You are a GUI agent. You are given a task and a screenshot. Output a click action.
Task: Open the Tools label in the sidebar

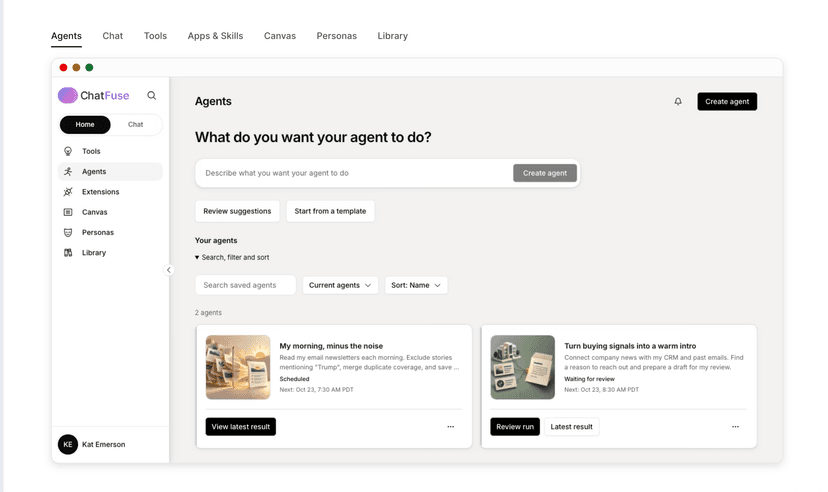91,152
